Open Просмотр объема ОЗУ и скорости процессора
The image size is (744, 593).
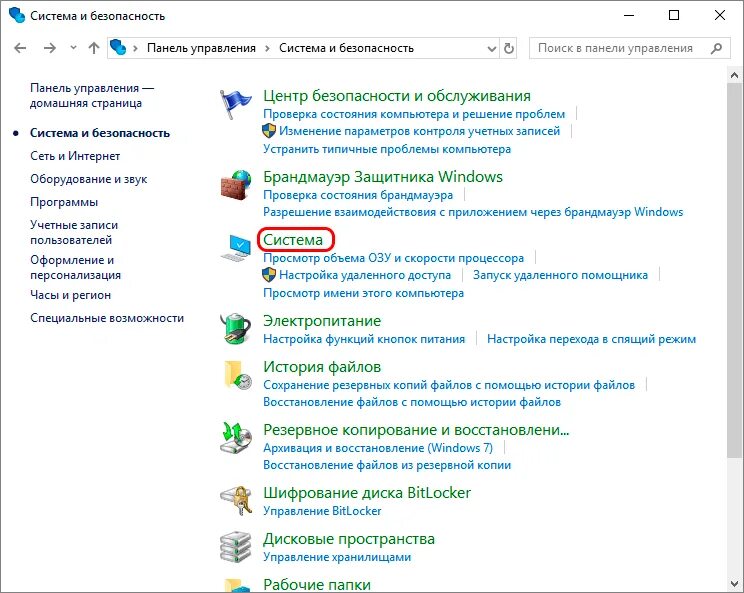click(x=394, y=258)
